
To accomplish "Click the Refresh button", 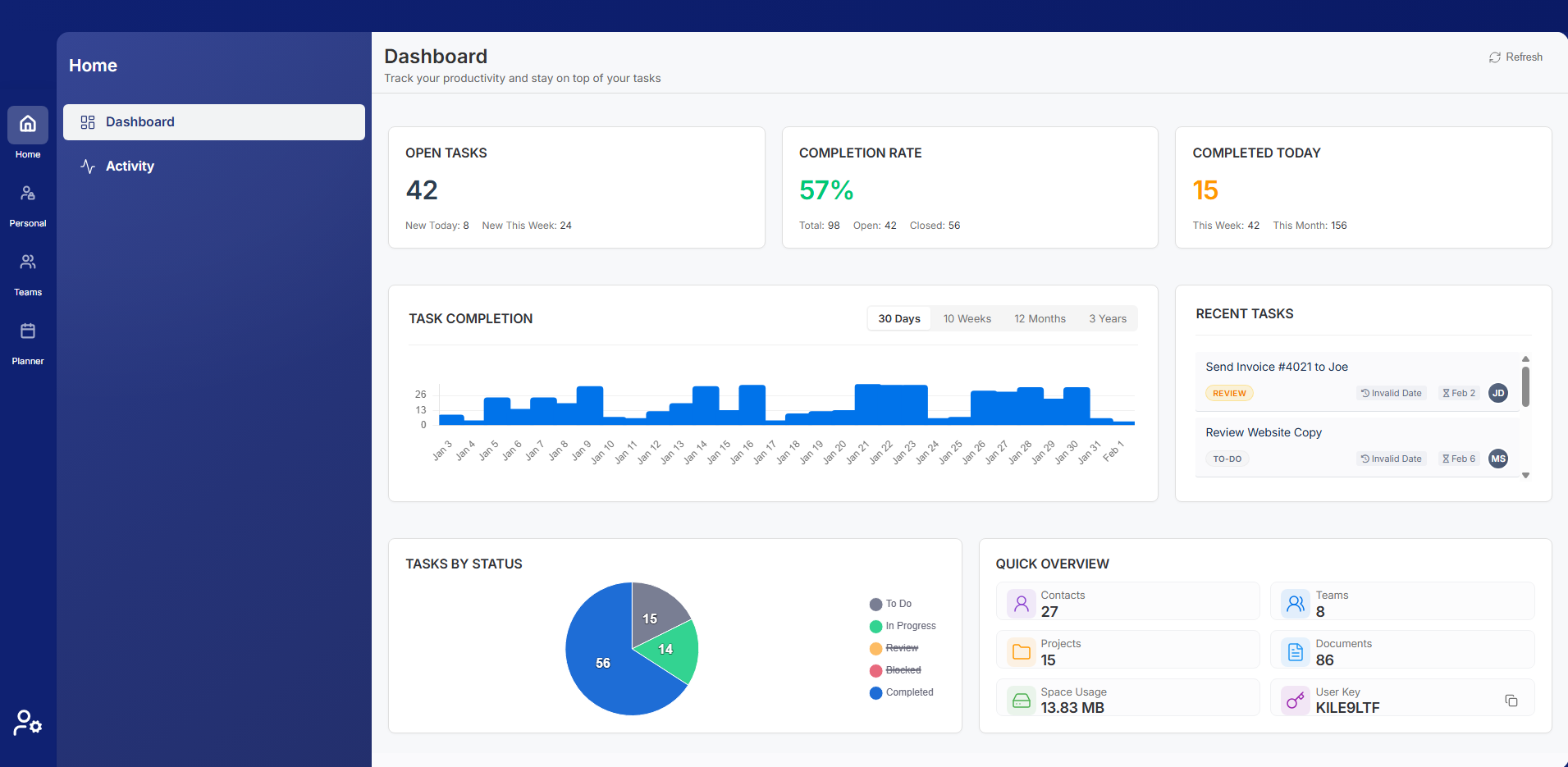I will [1515, 57].
